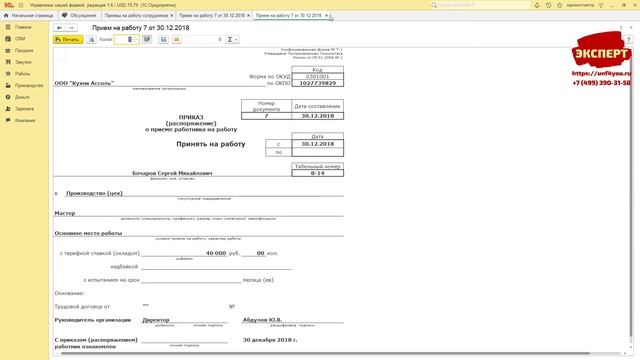Adjust copies with the spinner arrows
This screenshot has width=640, height=360.
[x=136, y=40]
